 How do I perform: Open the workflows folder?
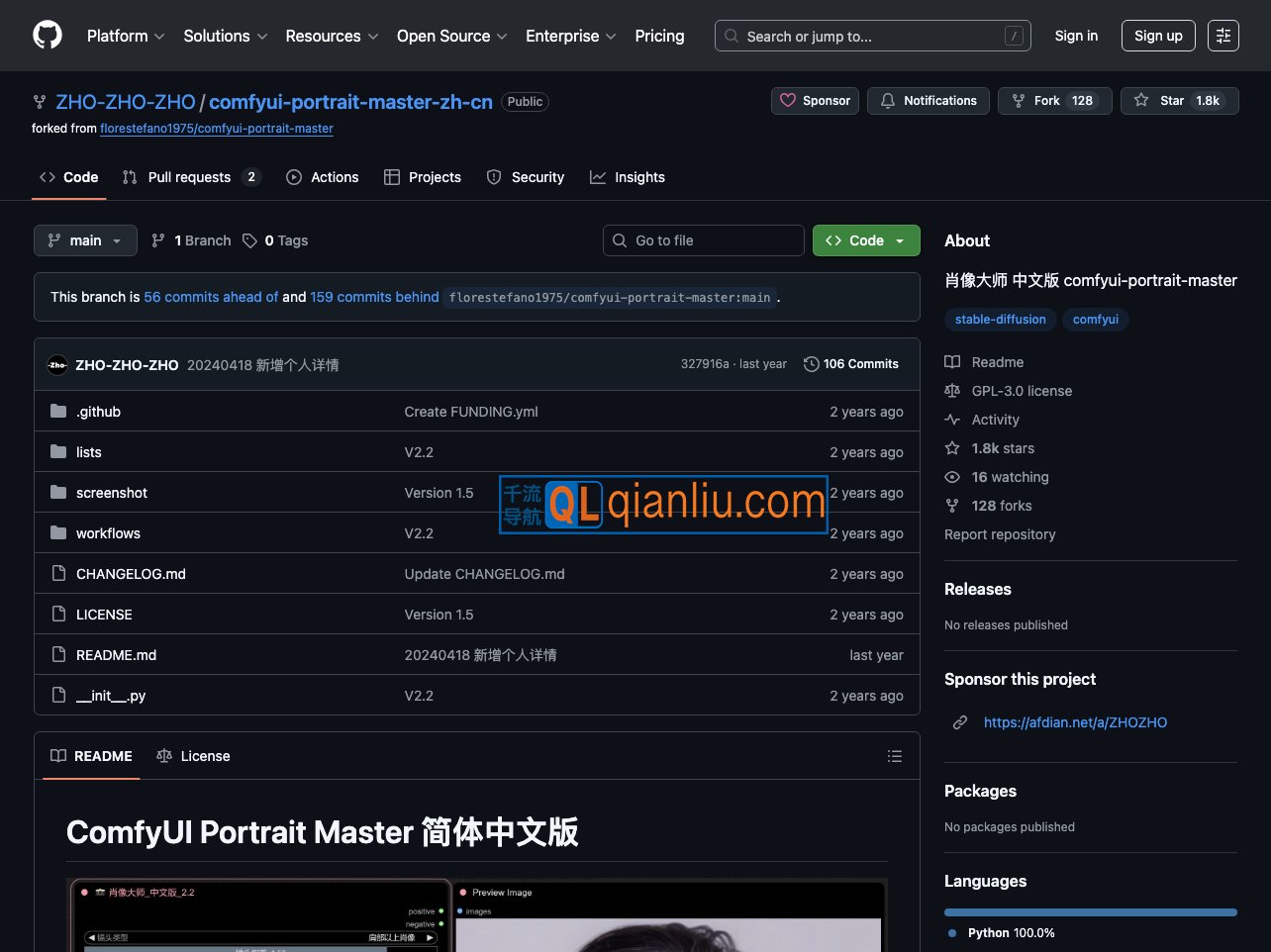point(108,533)
